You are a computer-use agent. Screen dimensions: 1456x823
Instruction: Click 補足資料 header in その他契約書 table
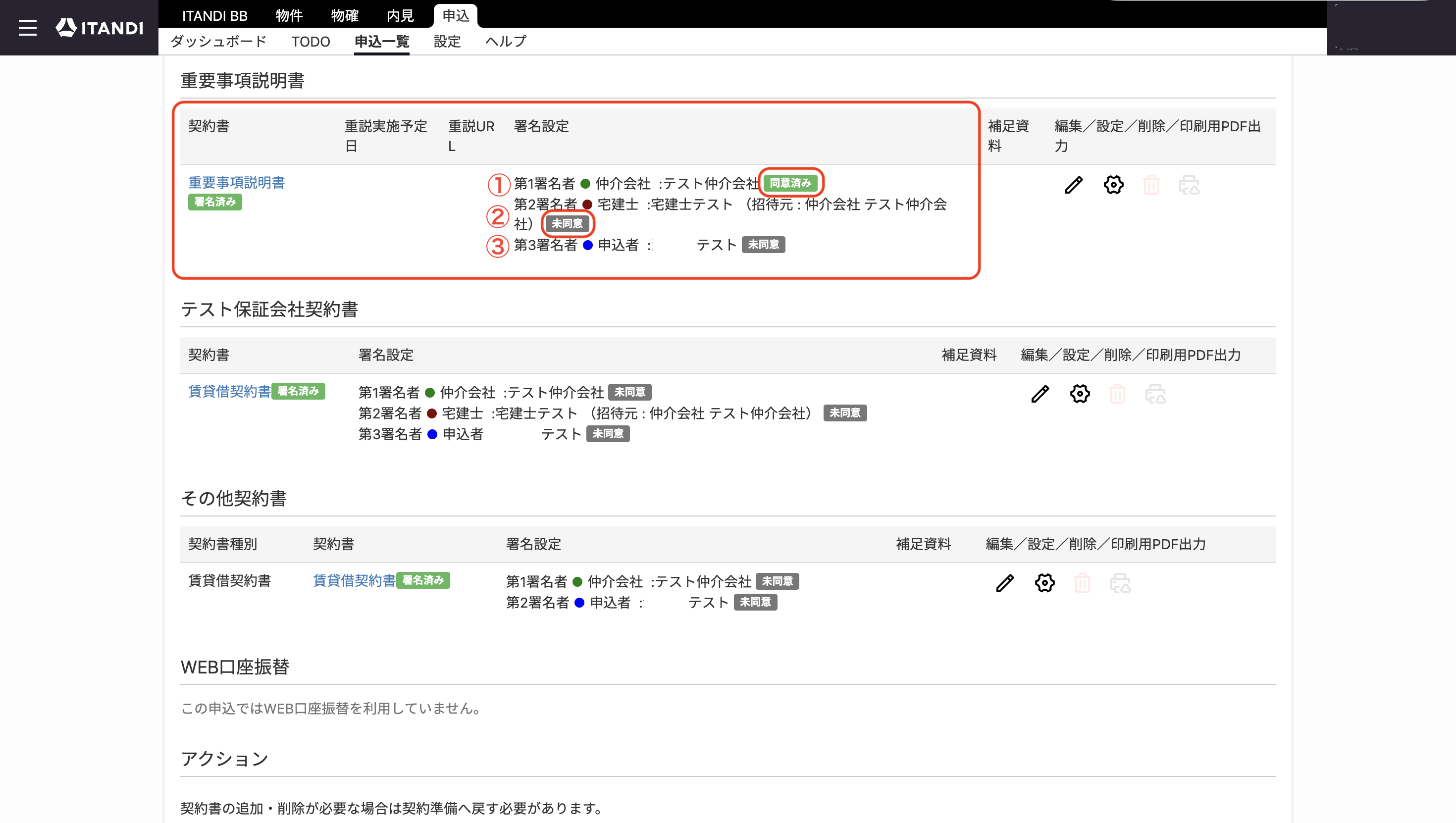click(x=924, y=544)
